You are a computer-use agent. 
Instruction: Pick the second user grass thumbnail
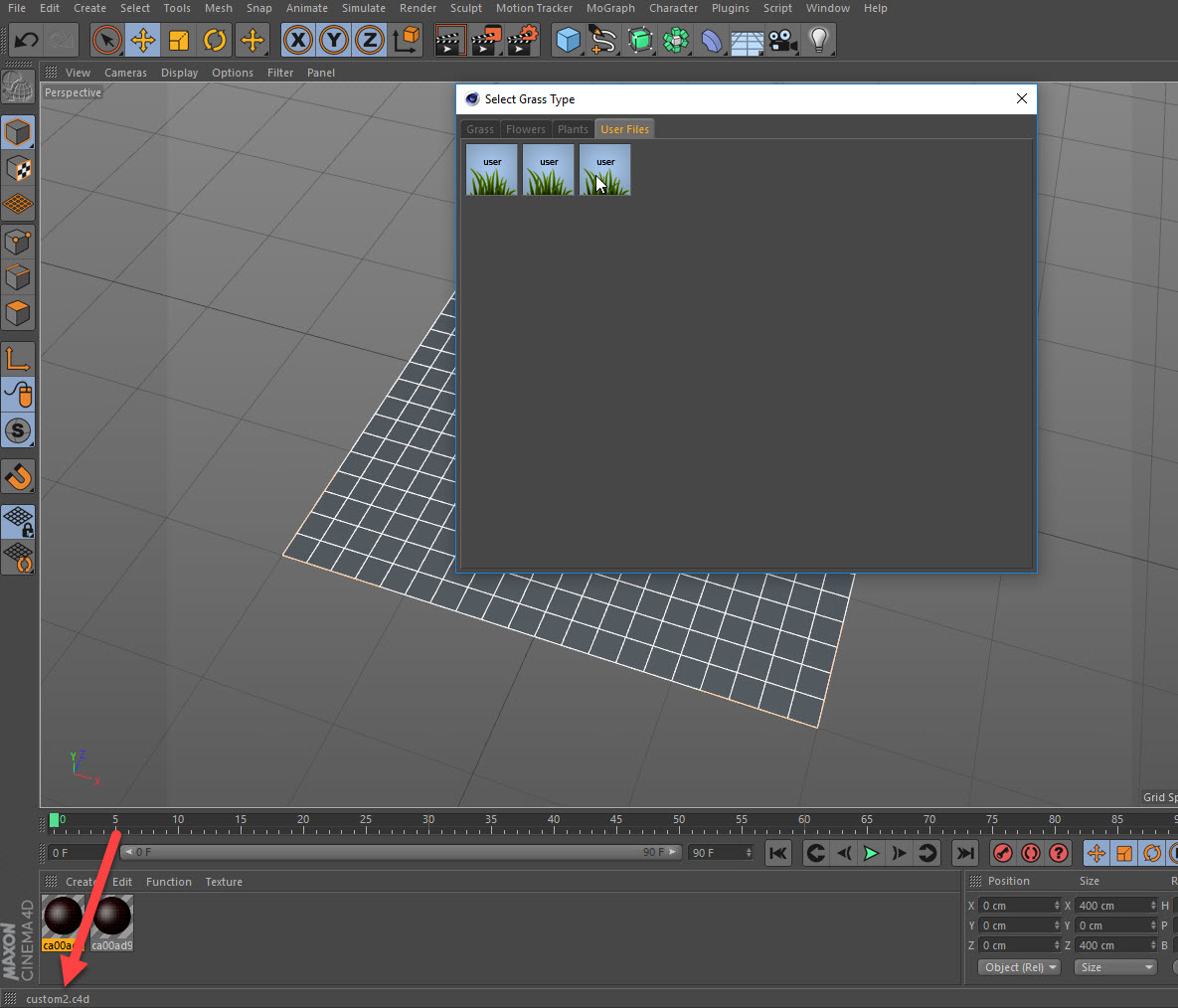pos(549,170)
